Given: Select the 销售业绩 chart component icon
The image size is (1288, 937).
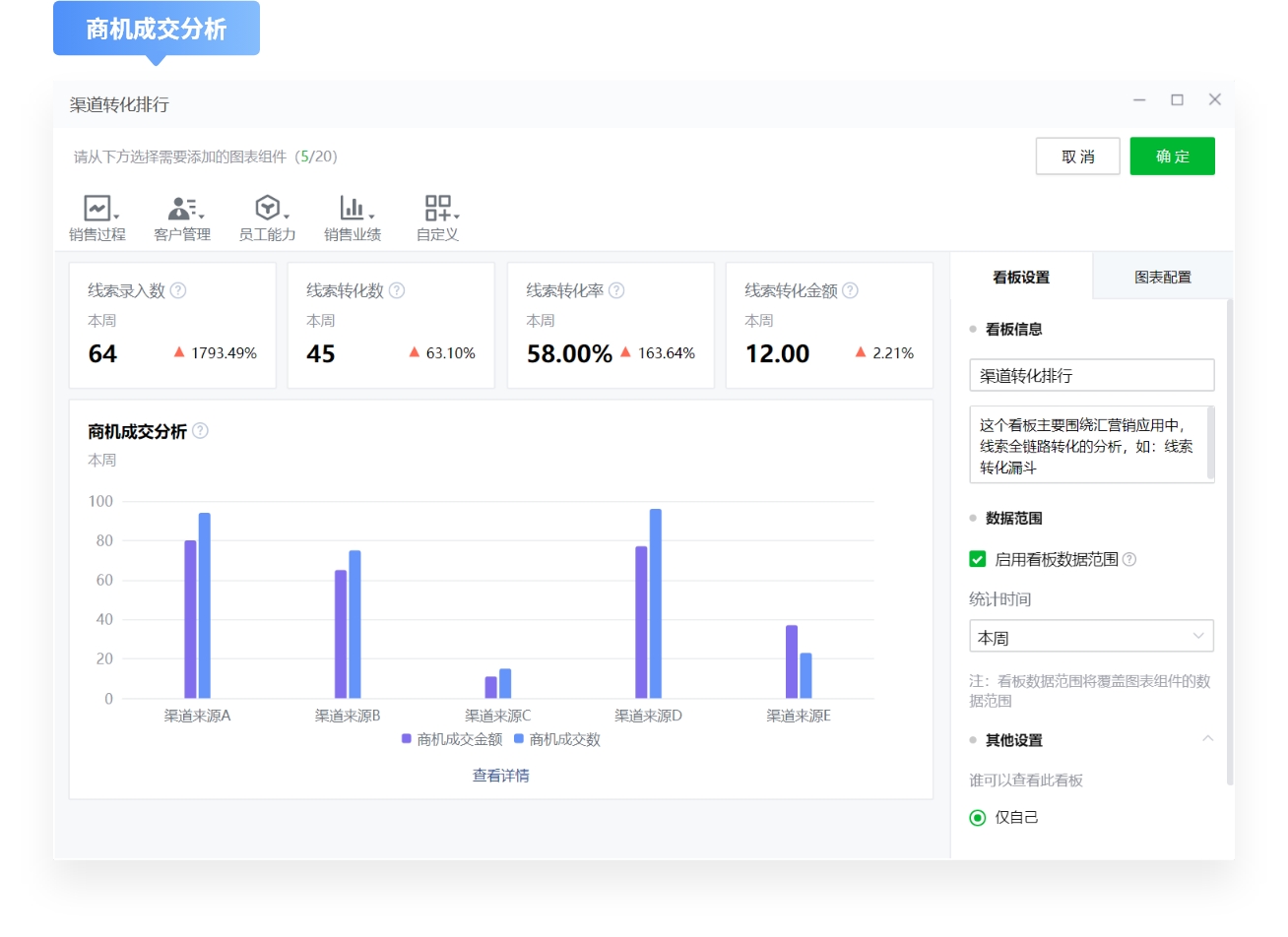Looking at the screenshot, I should tap(350, 210).
